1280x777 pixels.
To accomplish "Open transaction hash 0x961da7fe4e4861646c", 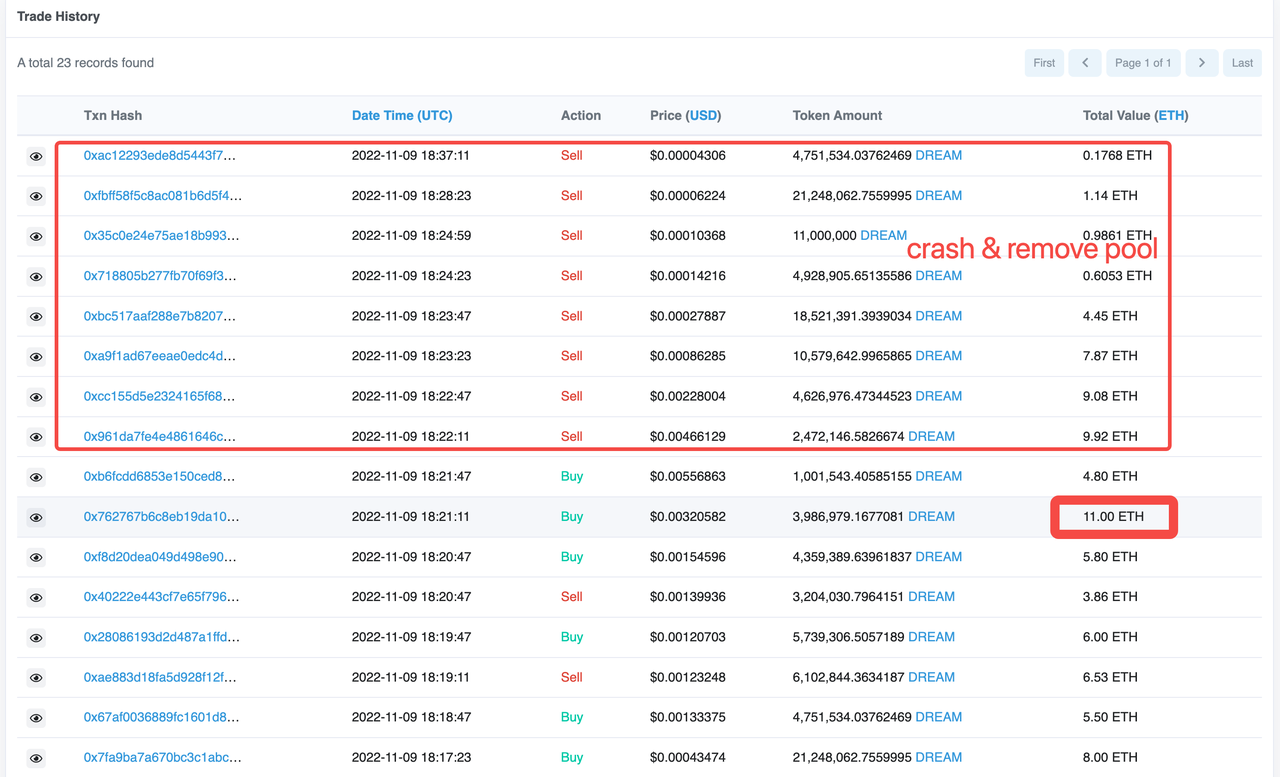I will [160, 436].
